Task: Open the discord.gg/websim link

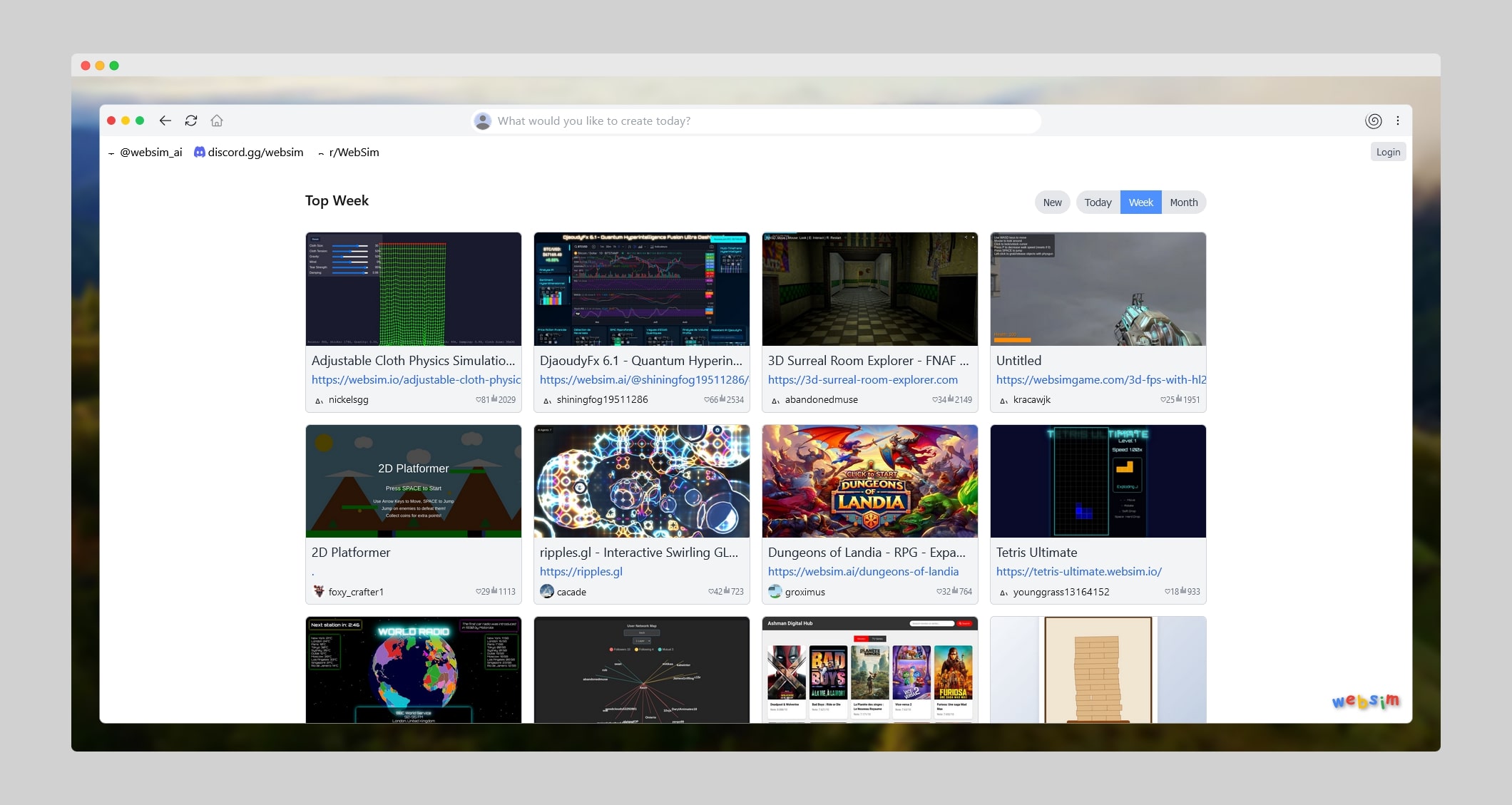Action: coord(255,152)
